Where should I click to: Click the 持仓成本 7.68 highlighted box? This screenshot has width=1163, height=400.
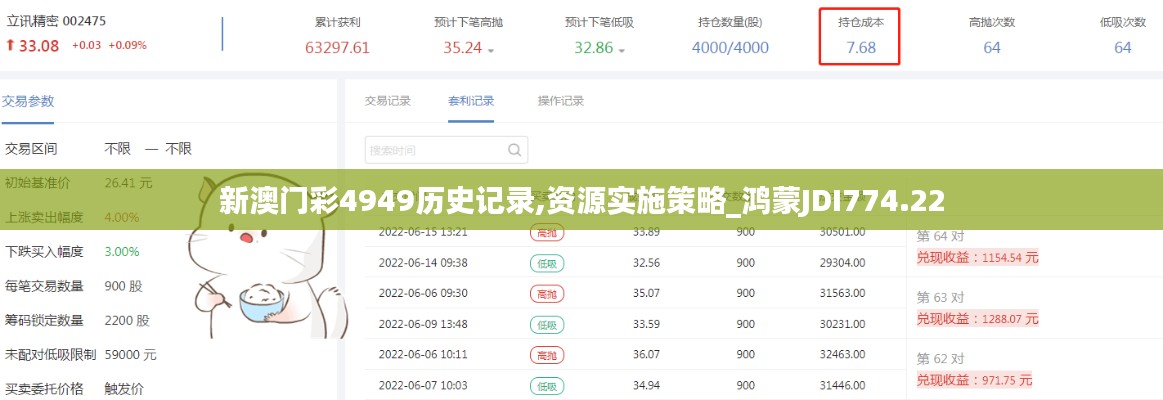click(860, 37)
